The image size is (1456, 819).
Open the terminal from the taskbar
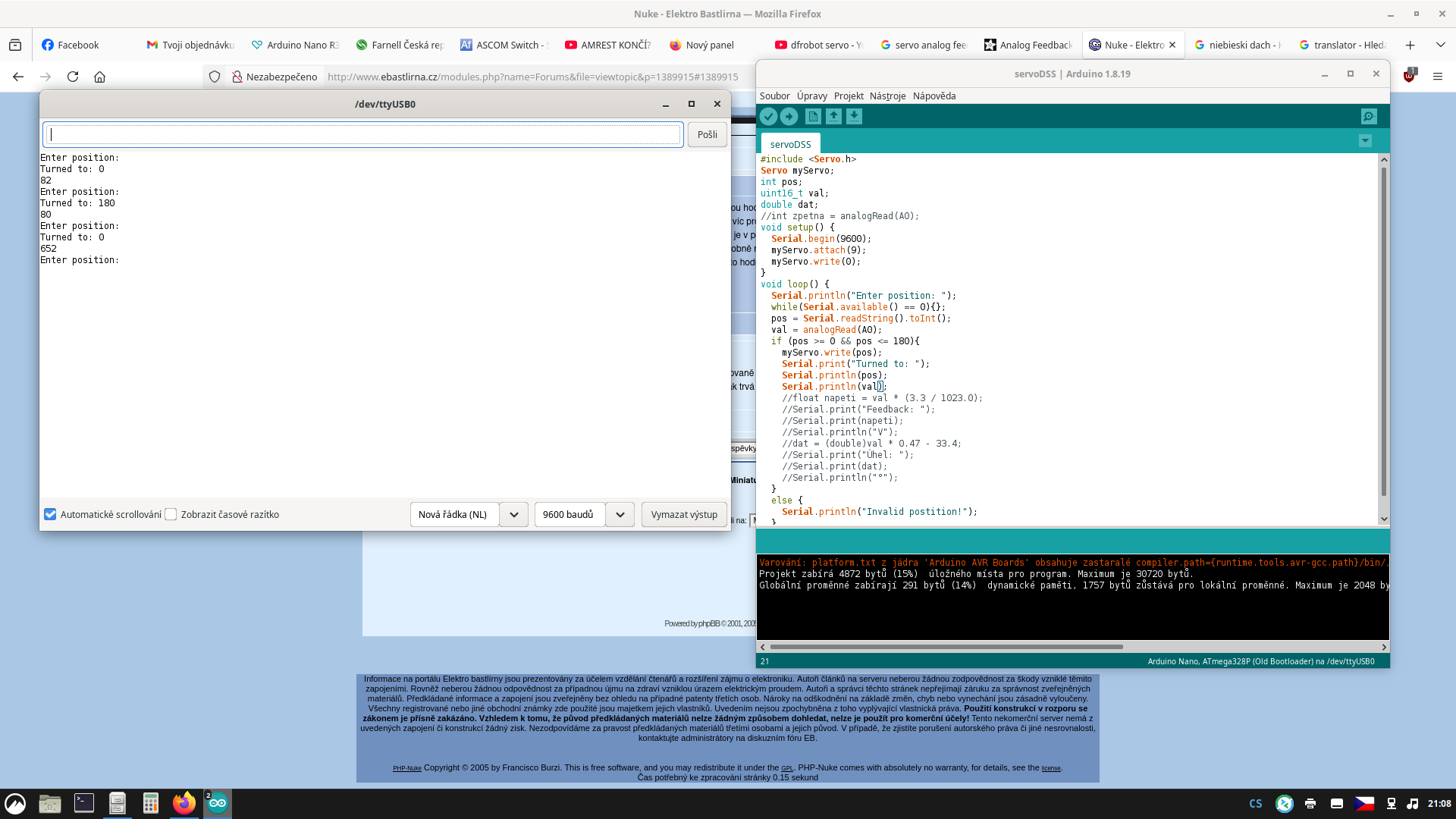tap(84, 803)
